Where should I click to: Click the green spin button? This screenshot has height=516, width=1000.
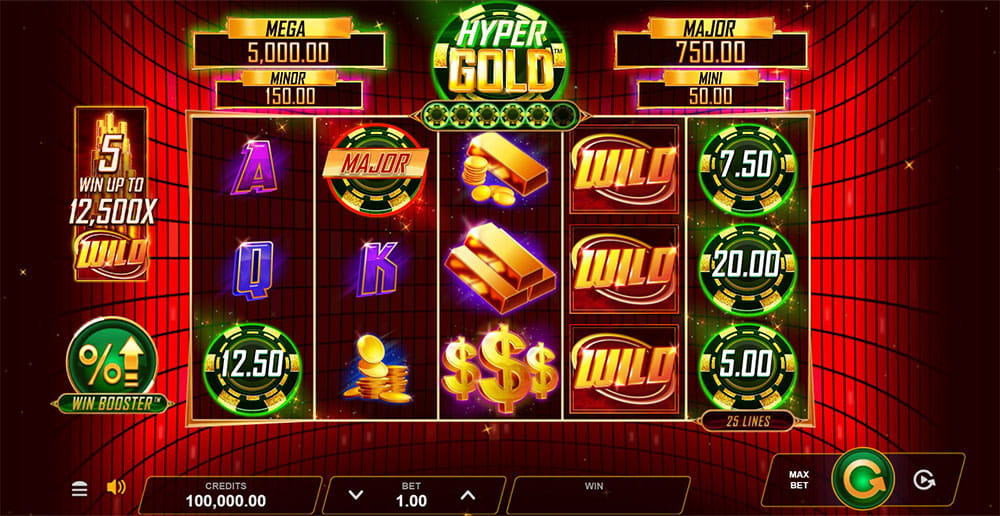pyautogui.click(x=863, y=480)
